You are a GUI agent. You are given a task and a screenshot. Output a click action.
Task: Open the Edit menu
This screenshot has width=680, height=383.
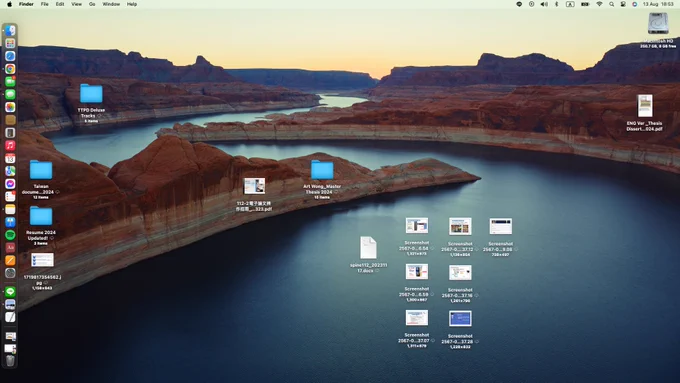tap(60, 4)
